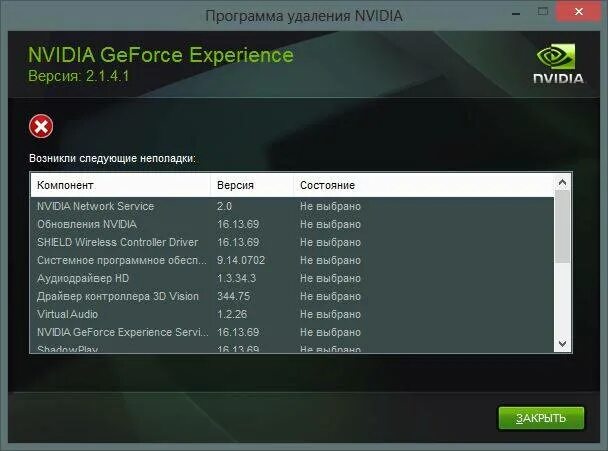Click the Версия: 2.1.4.1 text
The height and width of the screenshot is (451, 608).
(78, 76)
